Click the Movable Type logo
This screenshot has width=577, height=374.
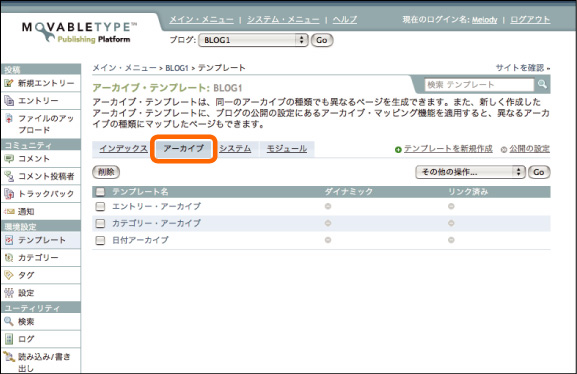pyautogui.click(x=79, y=32)
